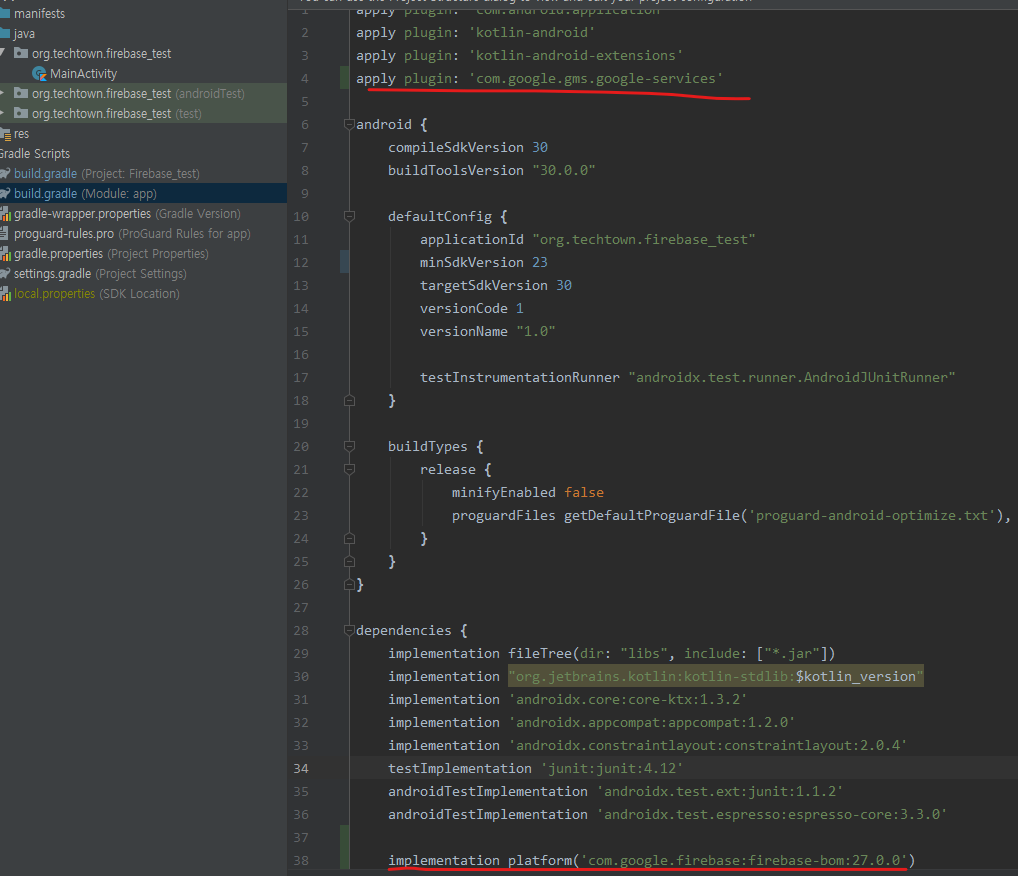Collapse the buildTypes block fold marker
This screenshot has width=1018, height=876.
point(349,446)
